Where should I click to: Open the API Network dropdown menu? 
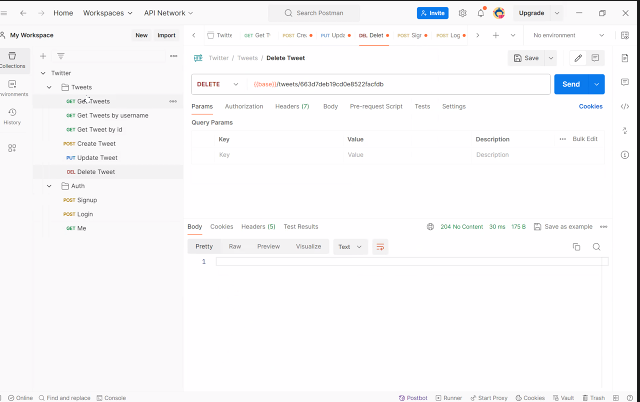168,13
